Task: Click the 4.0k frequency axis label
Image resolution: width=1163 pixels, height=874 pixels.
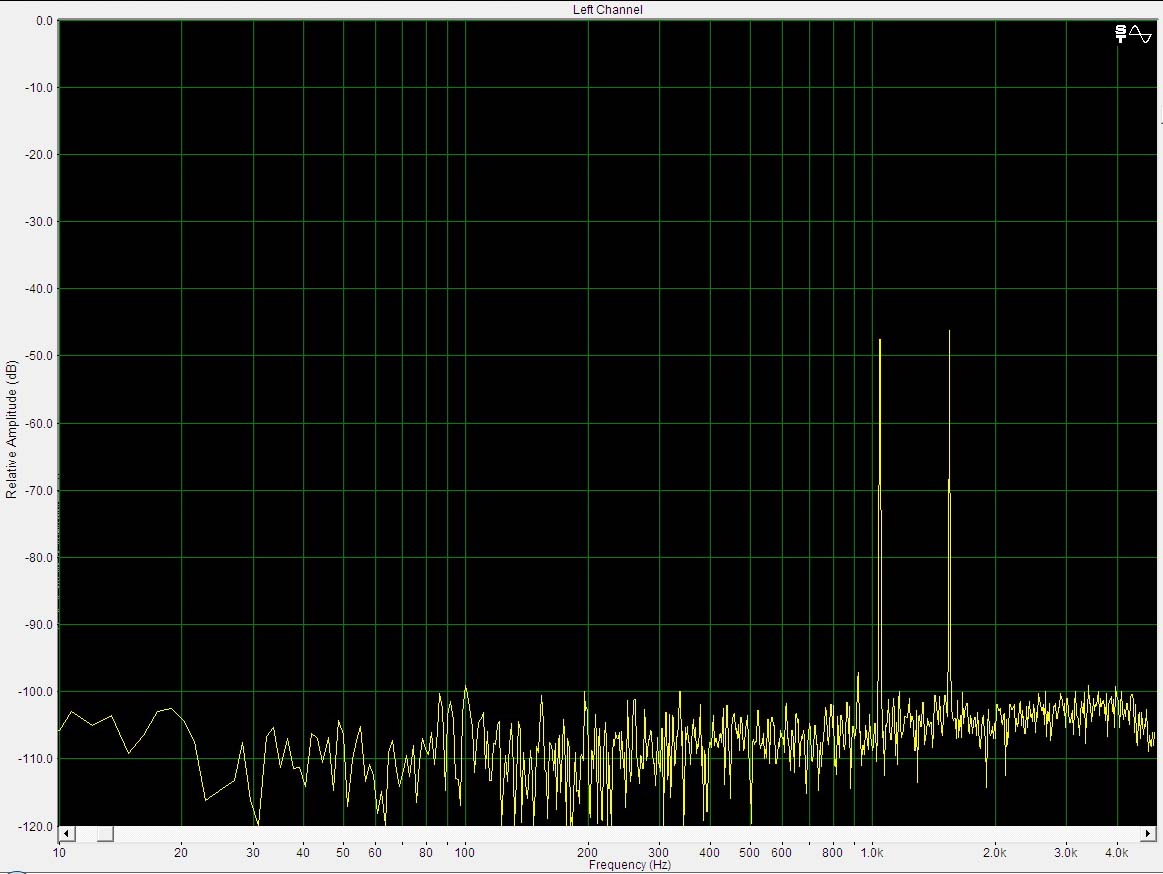Action: [1117, 853]
